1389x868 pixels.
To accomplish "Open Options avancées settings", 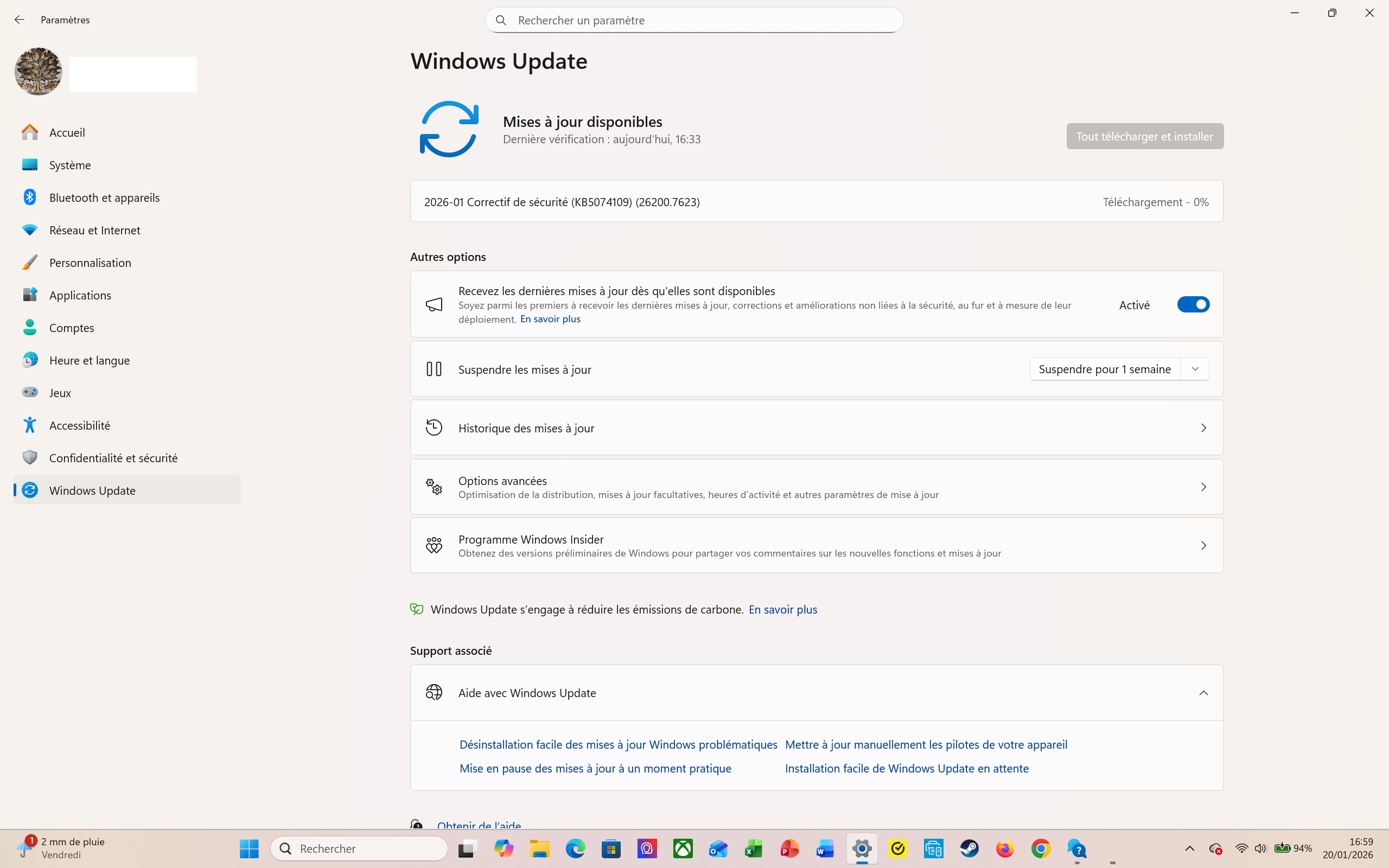I will (x=817, y=487).
